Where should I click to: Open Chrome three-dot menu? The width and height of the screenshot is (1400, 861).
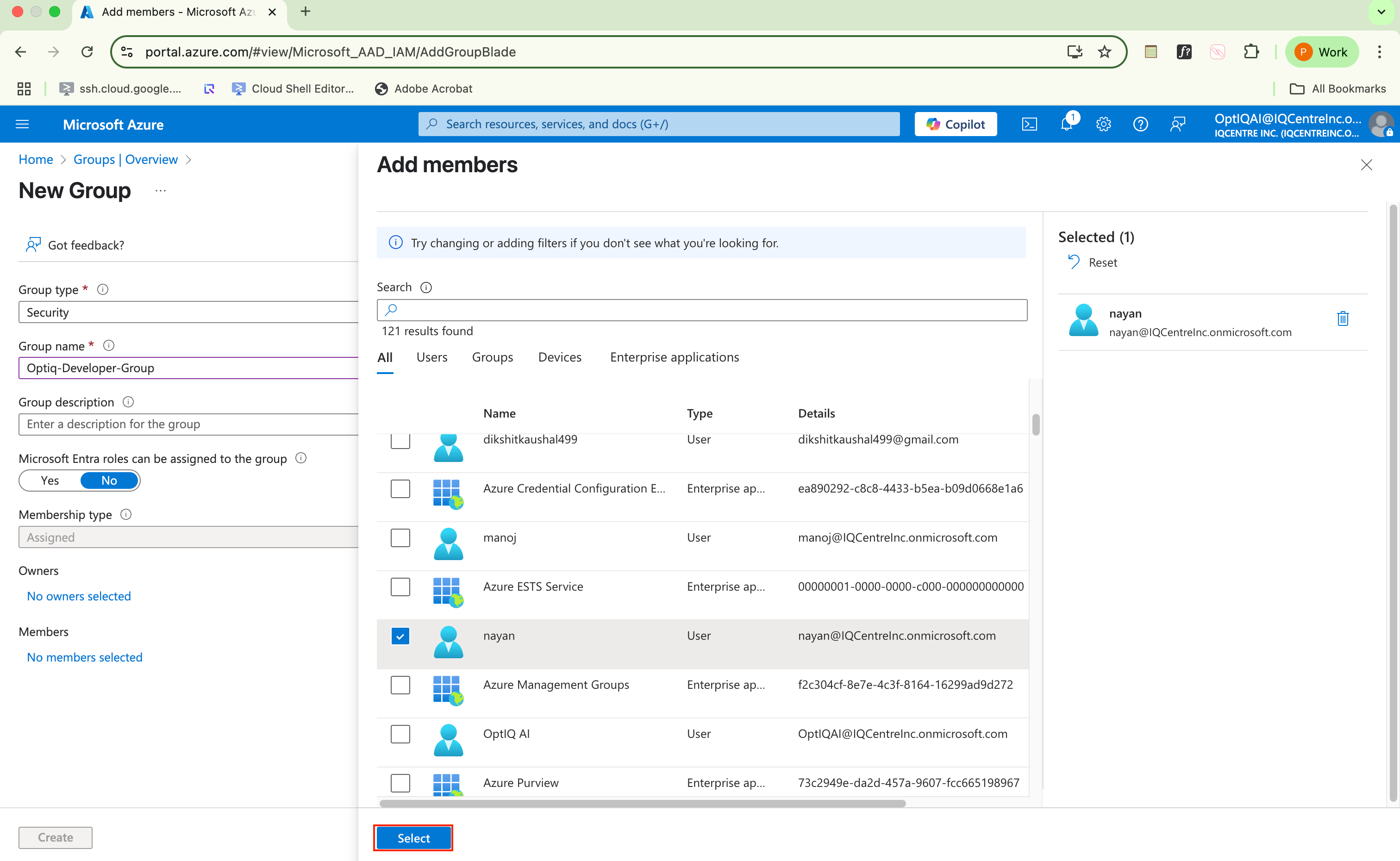click(x=1380, y=52)
